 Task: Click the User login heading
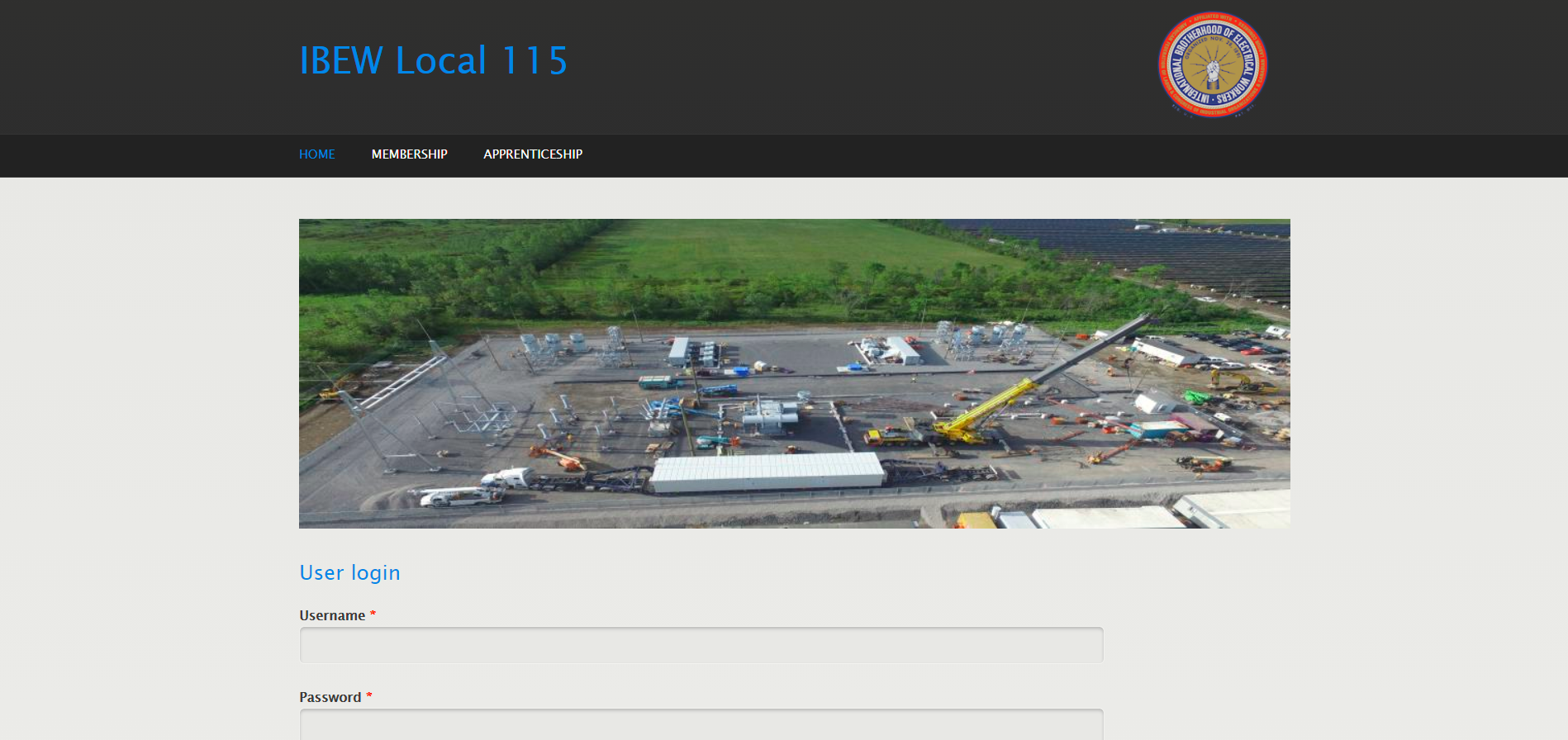(x=349, y=573)
